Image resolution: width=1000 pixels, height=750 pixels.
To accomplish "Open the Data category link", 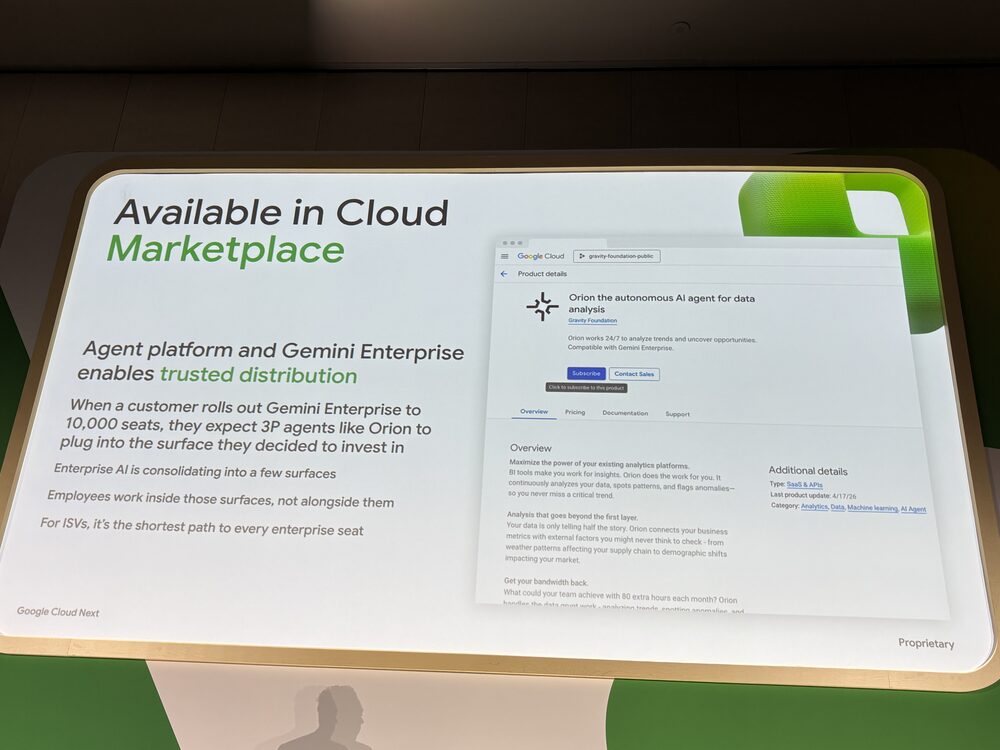I will pos(837,507).
